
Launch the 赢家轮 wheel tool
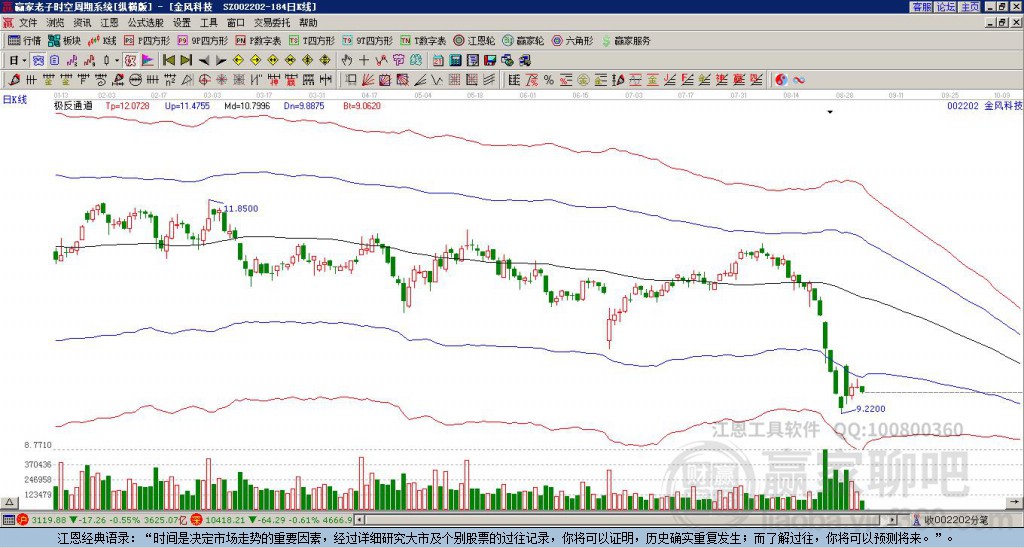pos(523,40)
